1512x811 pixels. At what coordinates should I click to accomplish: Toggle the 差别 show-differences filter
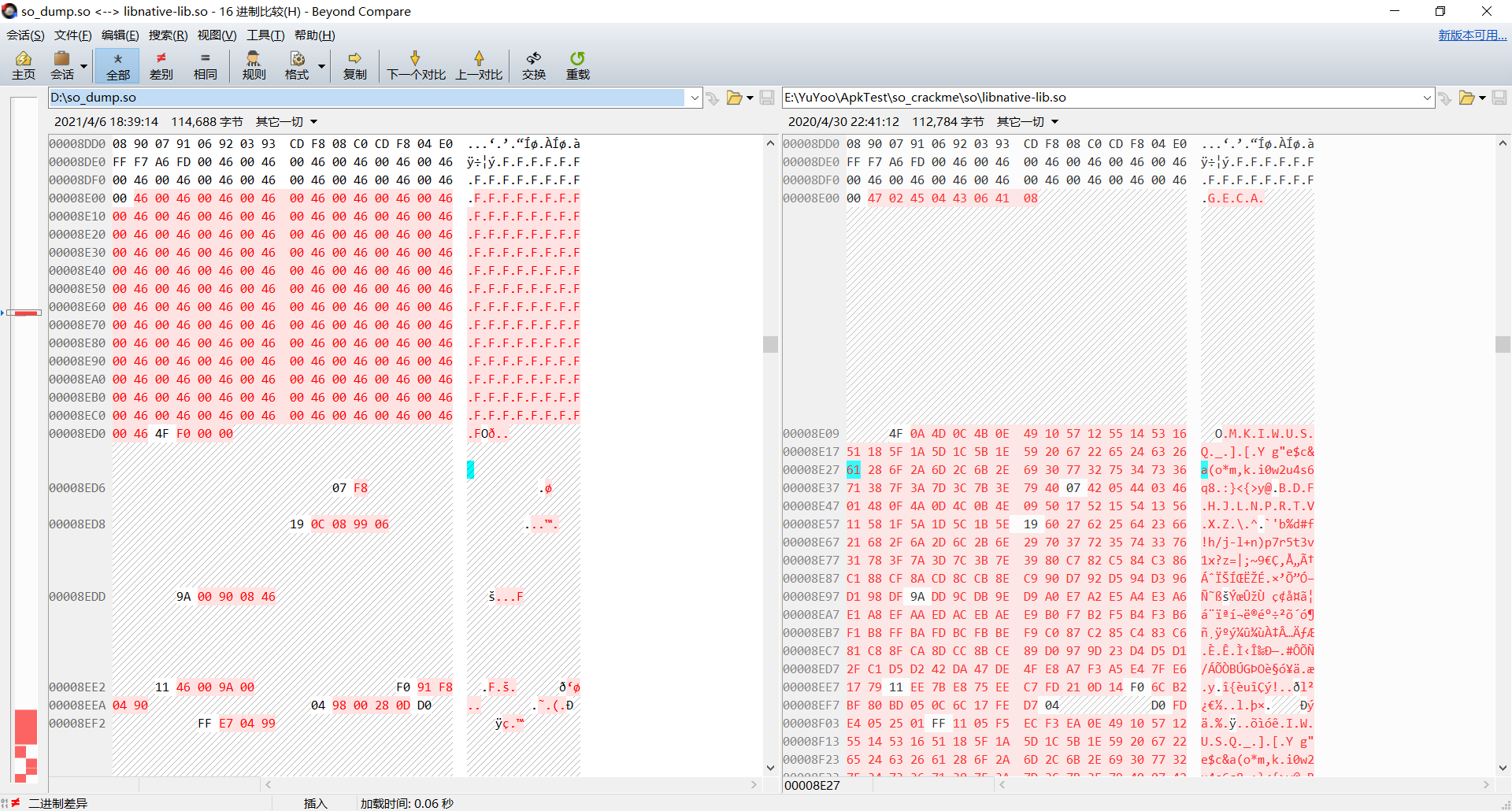point(161,65)
